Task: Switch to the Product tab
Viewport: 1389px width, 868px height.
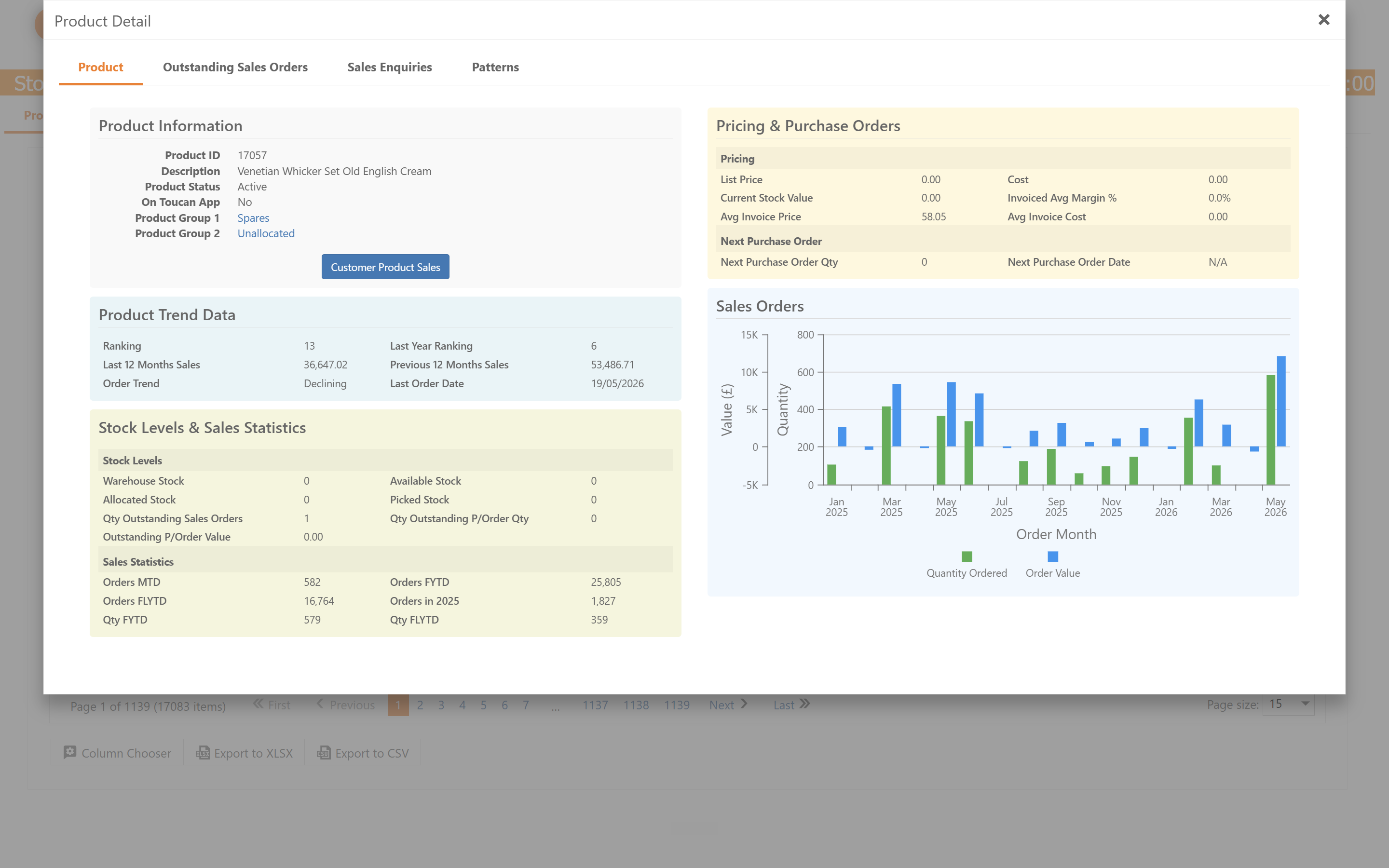Action: point(100,67)
